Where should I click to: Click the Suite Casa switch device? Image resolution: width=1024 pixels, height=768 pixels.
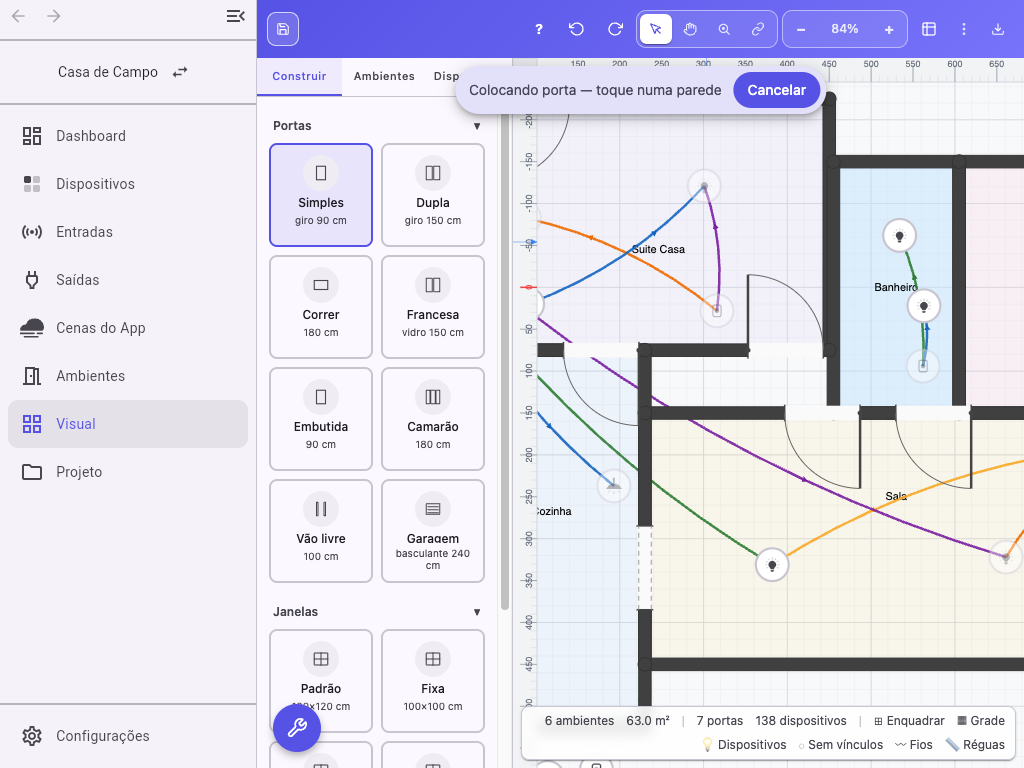click(x=716, y=311)
